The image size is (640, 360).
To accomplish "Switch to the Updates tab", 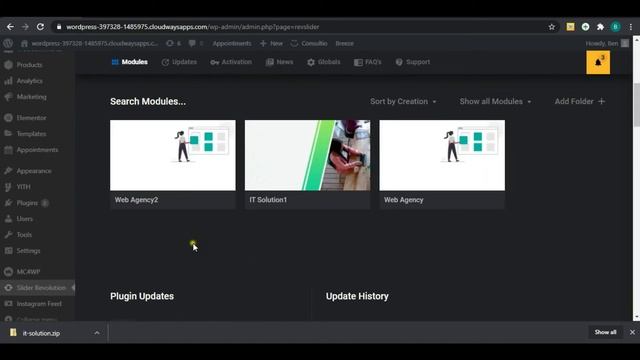I will 179,62.
